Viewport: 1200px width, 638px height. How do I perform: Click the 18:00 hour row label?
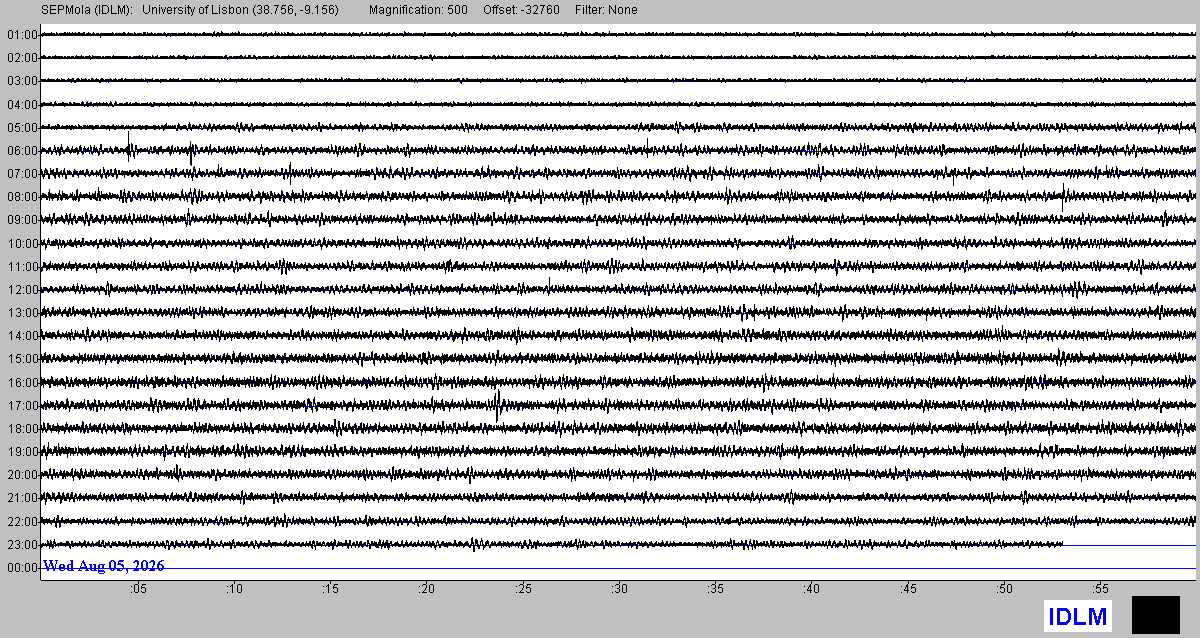pyautogui.click(x=22, y=429)
